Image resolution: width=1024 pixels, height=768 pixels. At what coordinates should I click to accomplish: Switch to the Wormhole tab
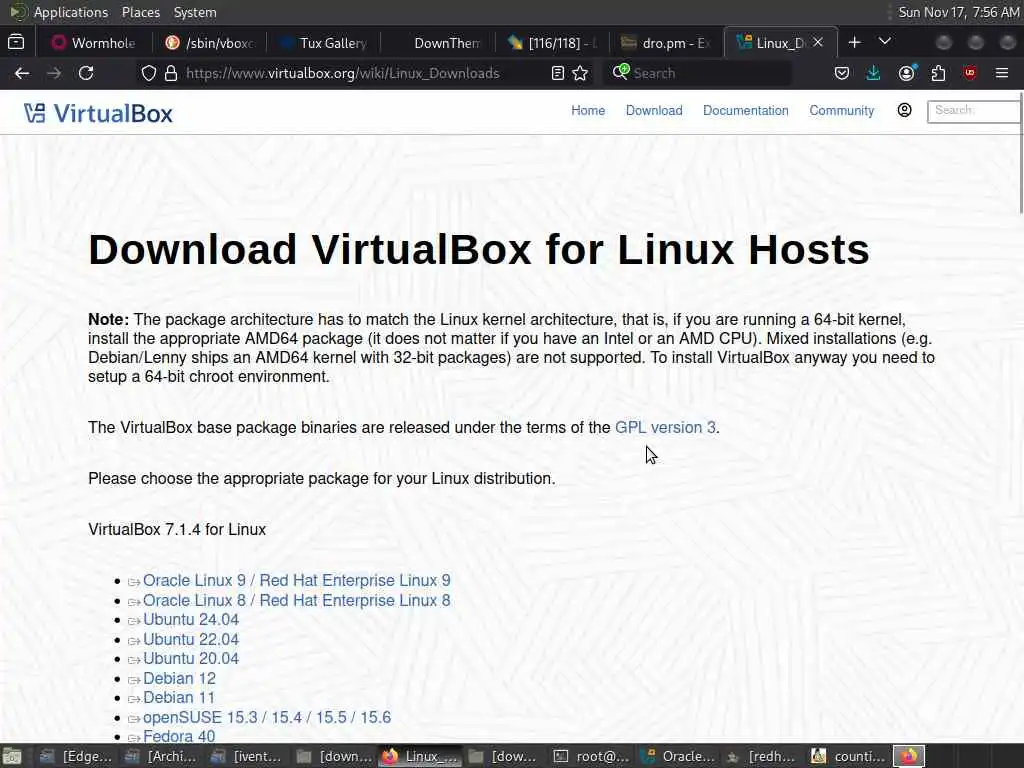pos(93,43)
